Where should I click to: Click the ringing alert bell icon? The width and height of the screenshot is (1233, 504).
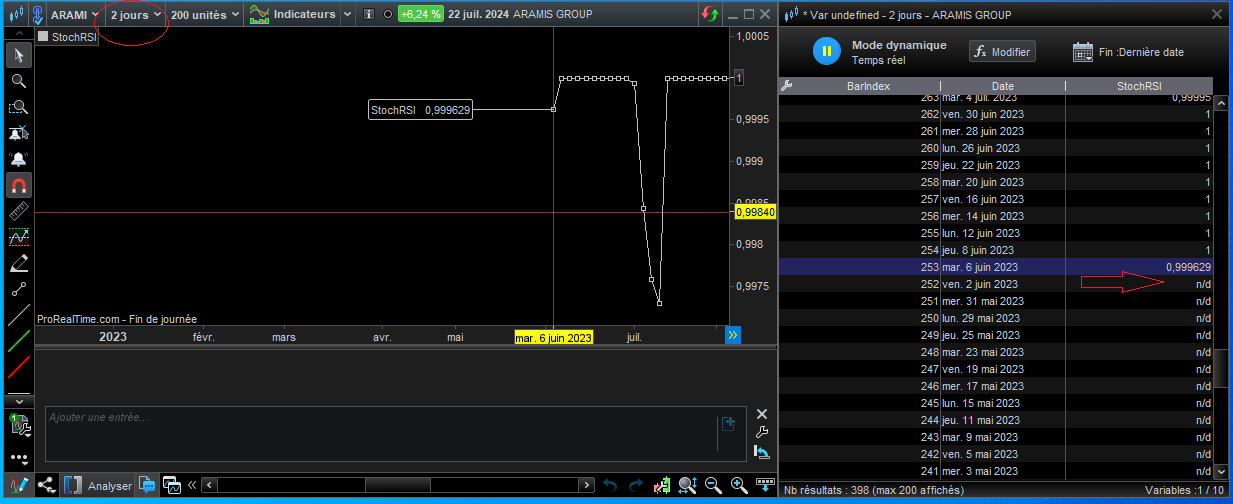(18, 159)
